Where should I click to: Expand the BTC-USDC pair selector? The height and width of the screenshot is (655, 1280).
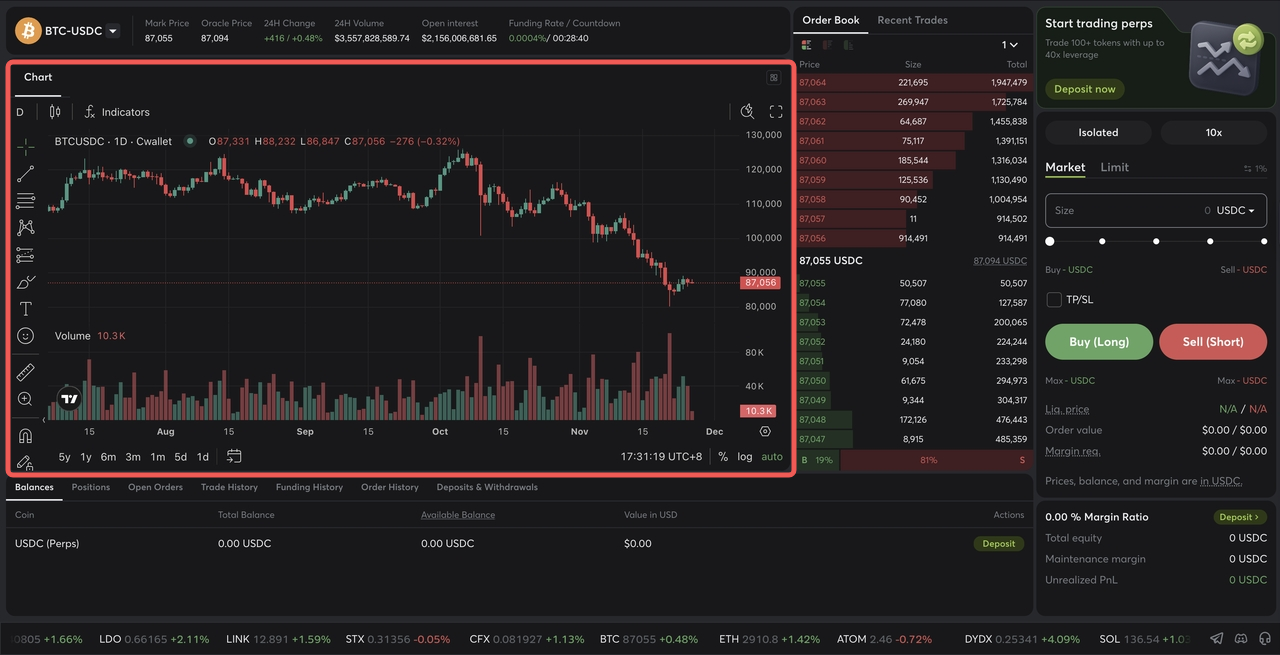click(x=113, y=31)
